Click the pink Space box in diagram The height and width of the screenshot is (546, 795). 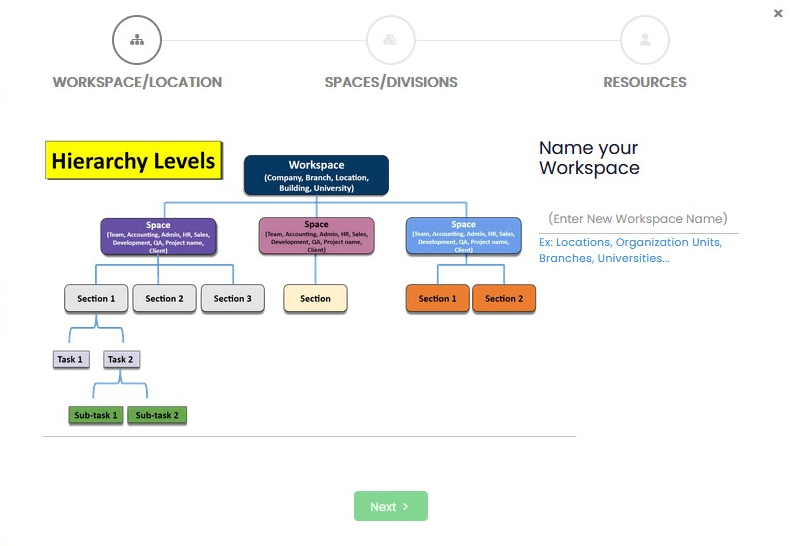(316, 236)
